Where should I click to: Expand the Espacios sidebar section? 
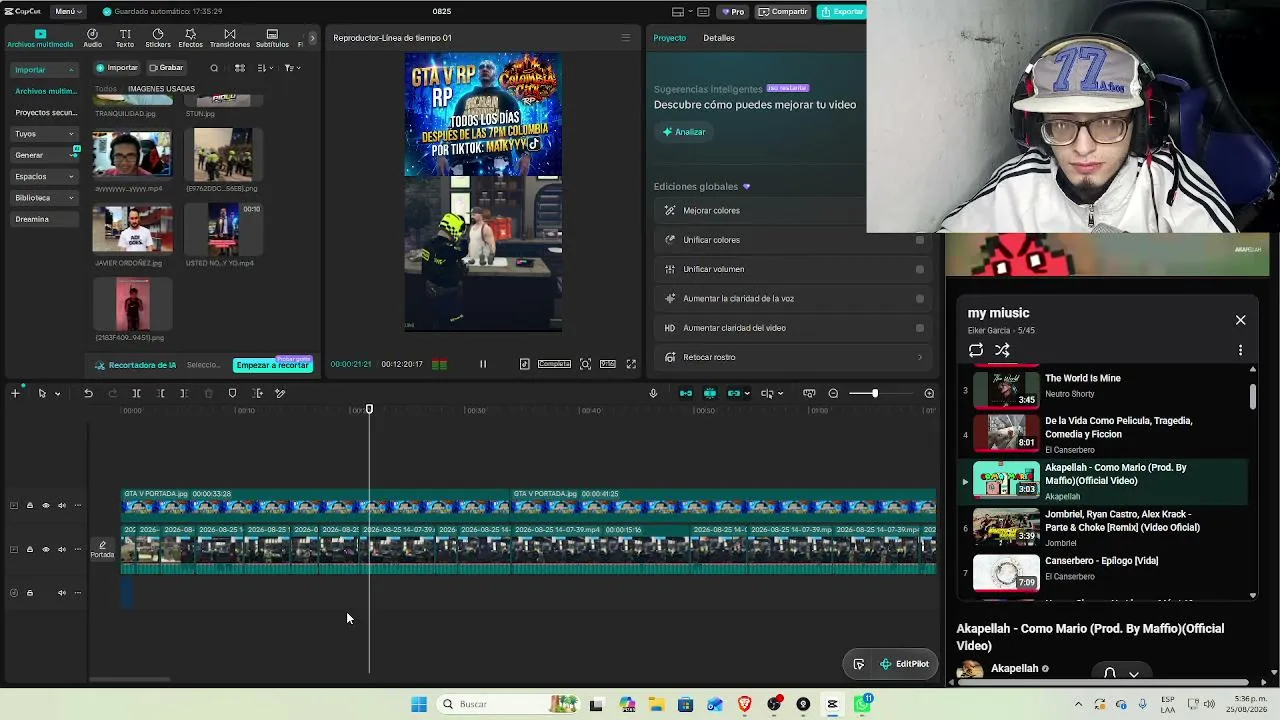tap(71, 176)
